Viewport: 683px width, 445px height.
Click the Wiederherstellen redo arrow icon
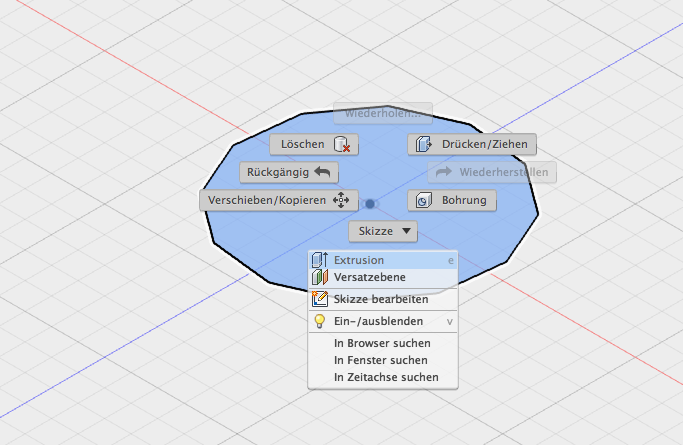443,172
